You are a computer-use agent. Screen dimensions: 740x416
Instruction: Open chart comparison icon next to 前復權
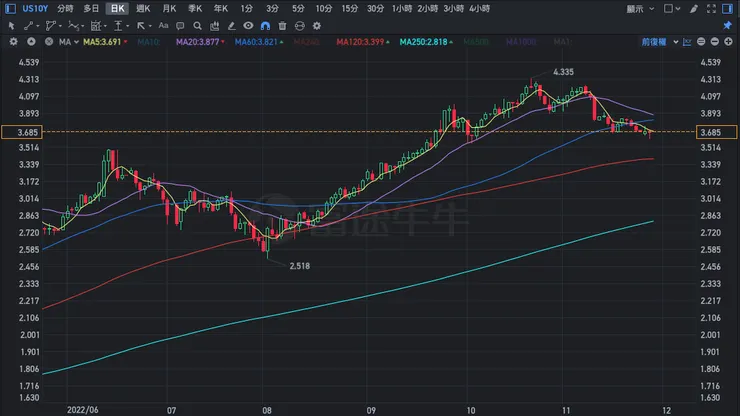(x=687, y=42)
